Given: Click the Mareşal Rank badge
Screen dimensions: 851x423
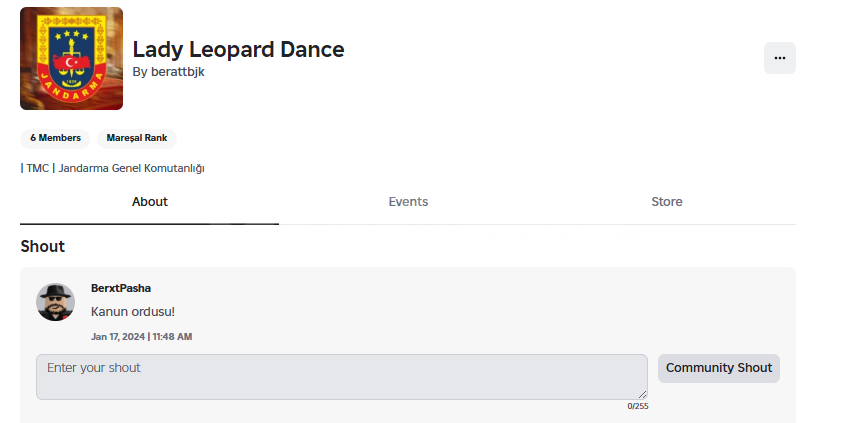Looking at the screenshot, I should [137, 138].
